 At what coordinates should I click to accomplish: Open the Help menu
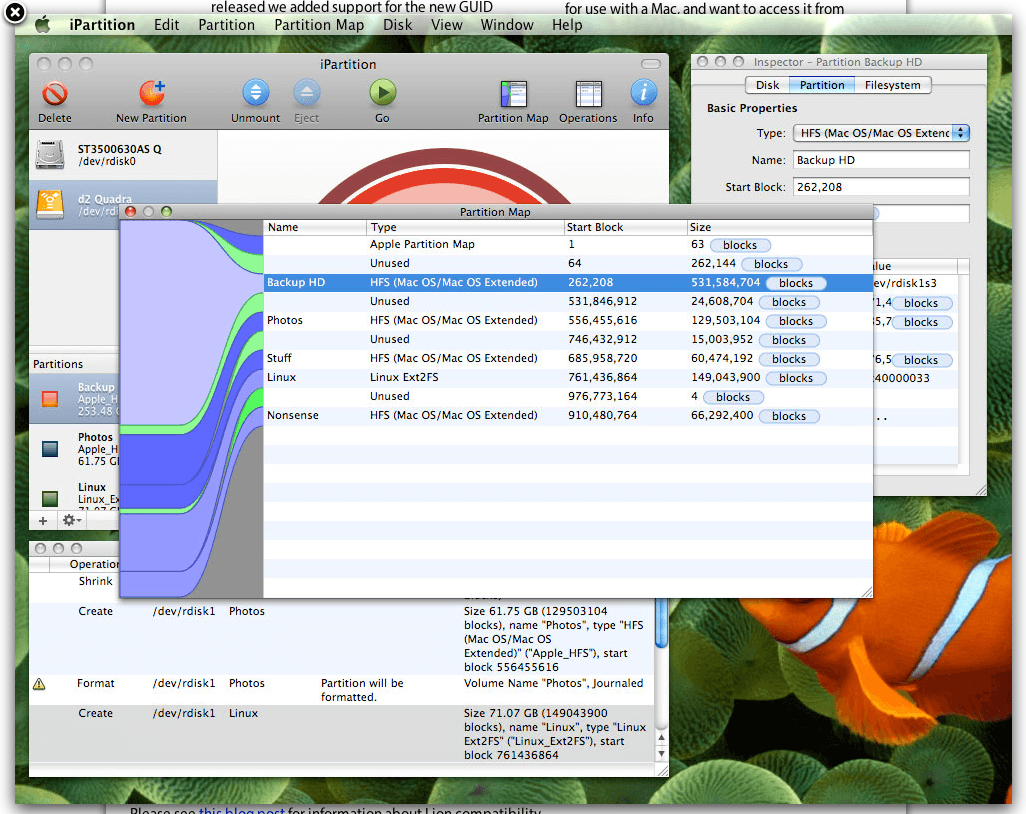click(567, 25)
